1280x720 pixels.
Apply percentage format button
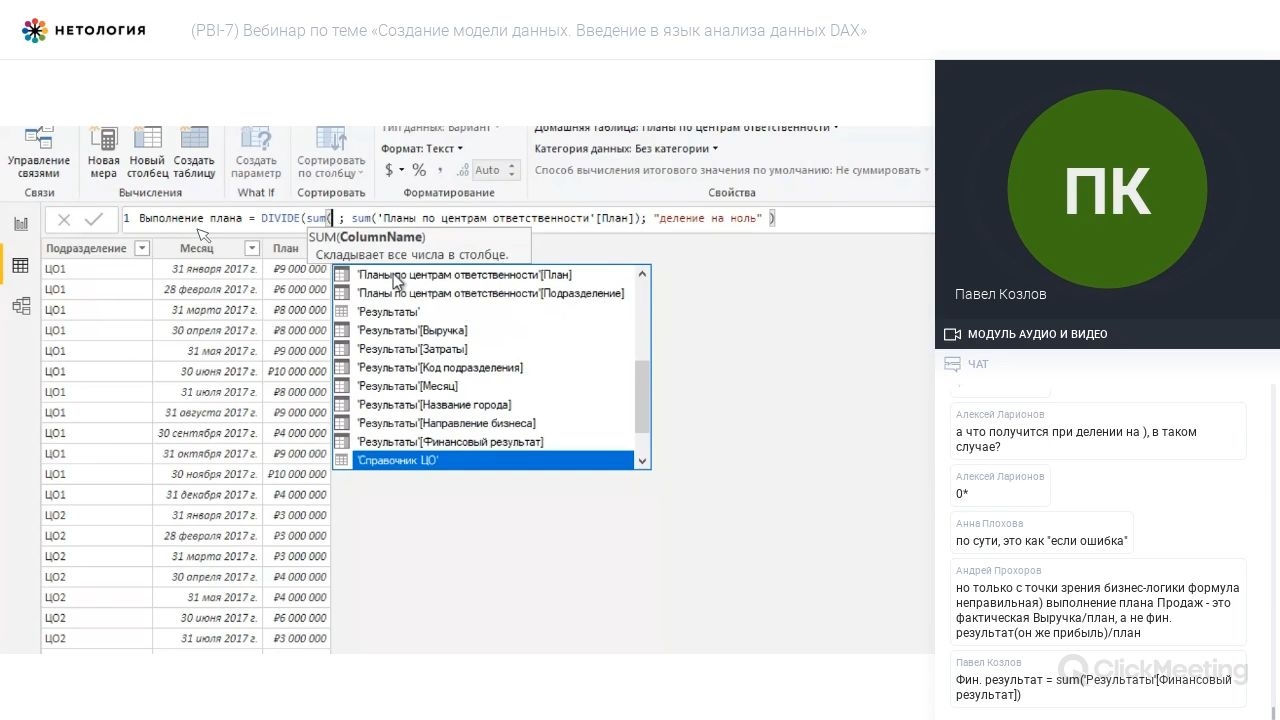point(419,170)
